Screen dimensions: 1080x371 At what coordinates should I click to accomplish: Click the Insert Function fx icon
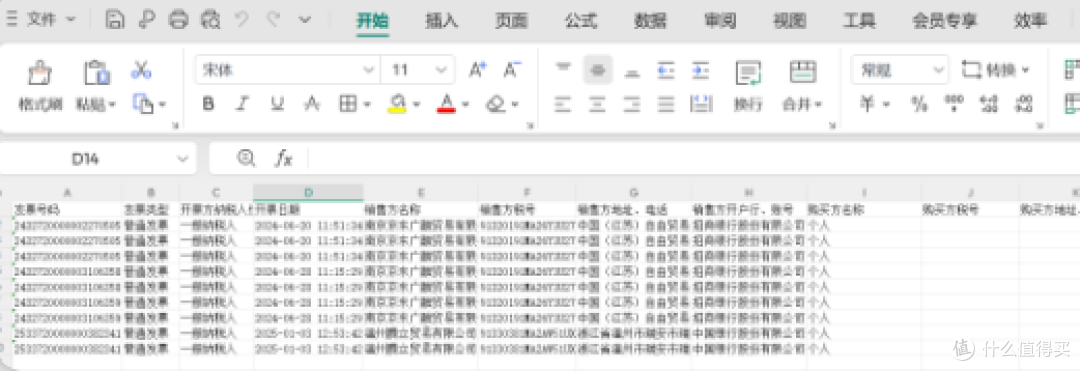click(283, 159)
